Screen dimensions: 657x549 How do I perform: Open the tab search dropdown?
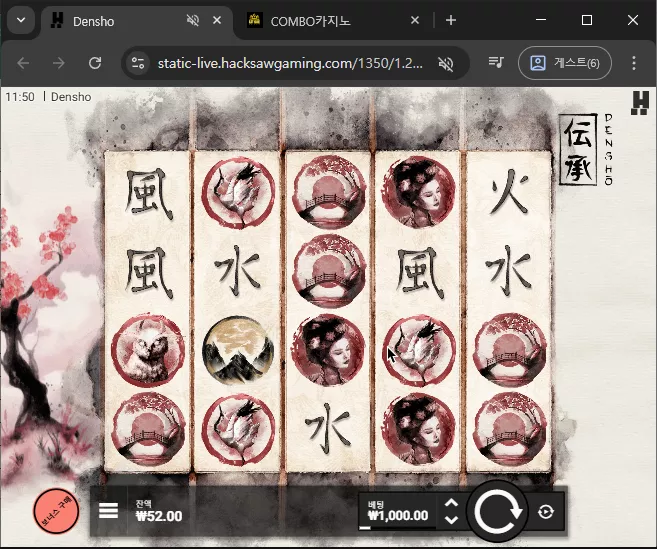[21, 20]
